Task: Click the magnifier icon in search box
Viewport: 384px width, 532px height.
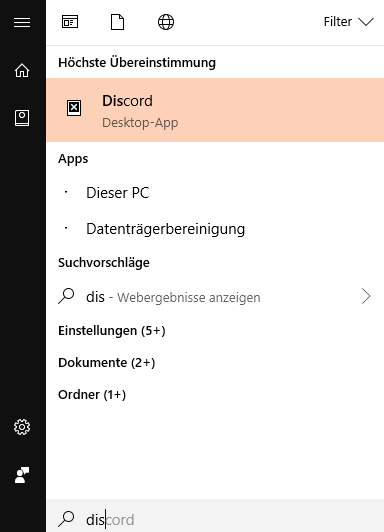Action: [x=66, y=519]
